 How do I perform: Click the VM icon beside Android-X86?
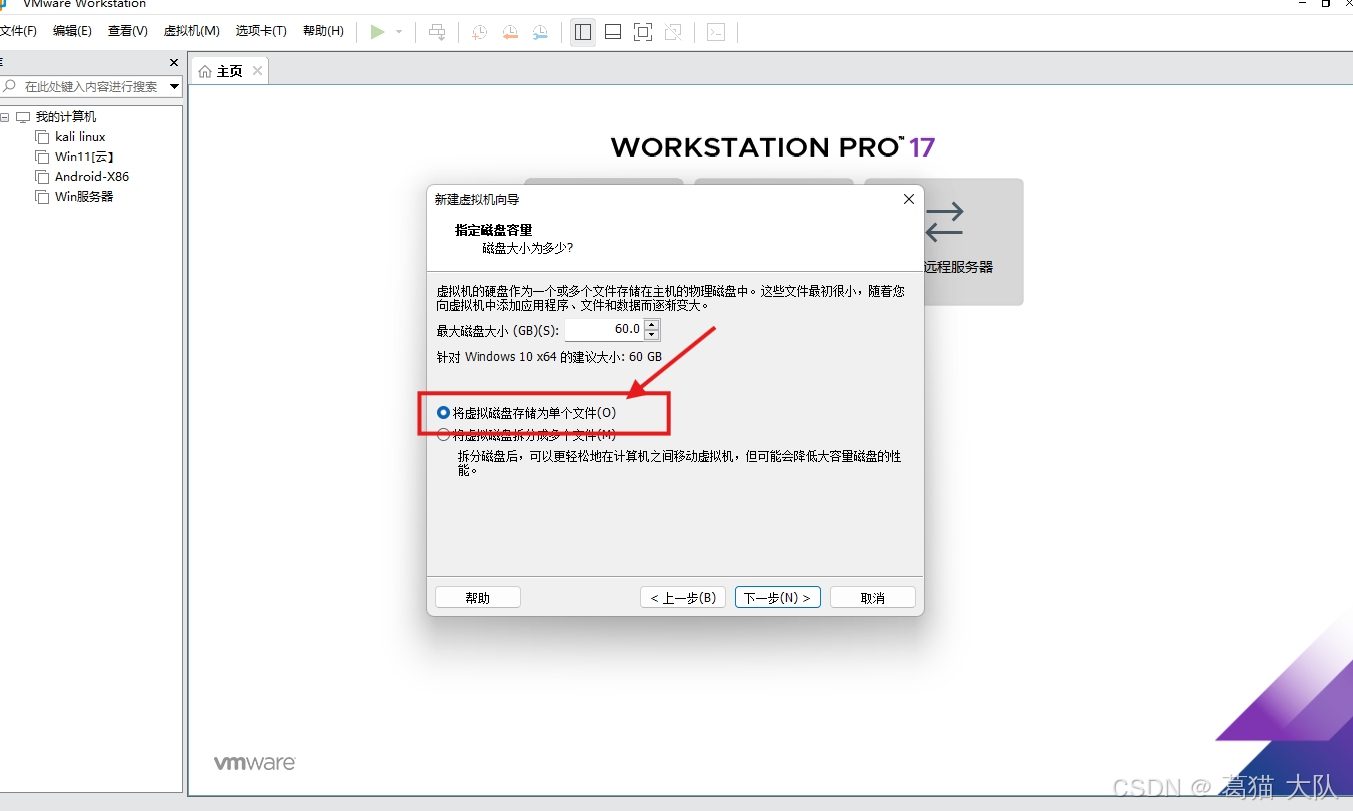coord(42,177)
